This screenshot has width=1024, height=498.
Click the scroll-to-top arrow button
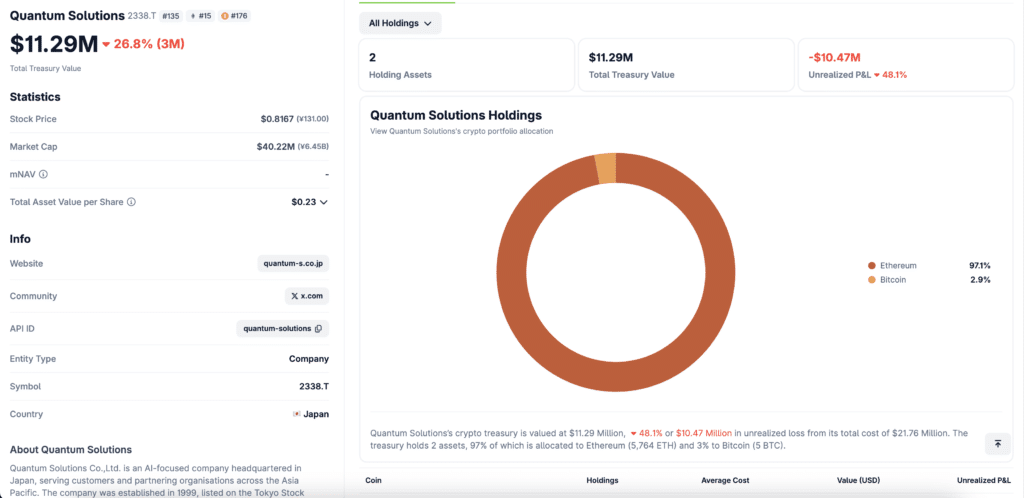998,444
